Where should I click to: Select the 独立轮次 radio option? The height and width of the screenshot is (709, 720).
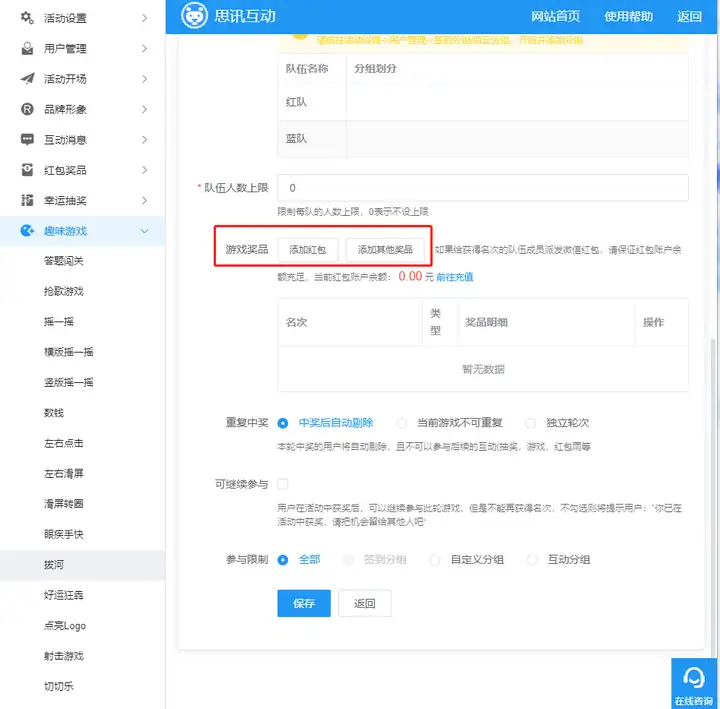click(530, 423)
